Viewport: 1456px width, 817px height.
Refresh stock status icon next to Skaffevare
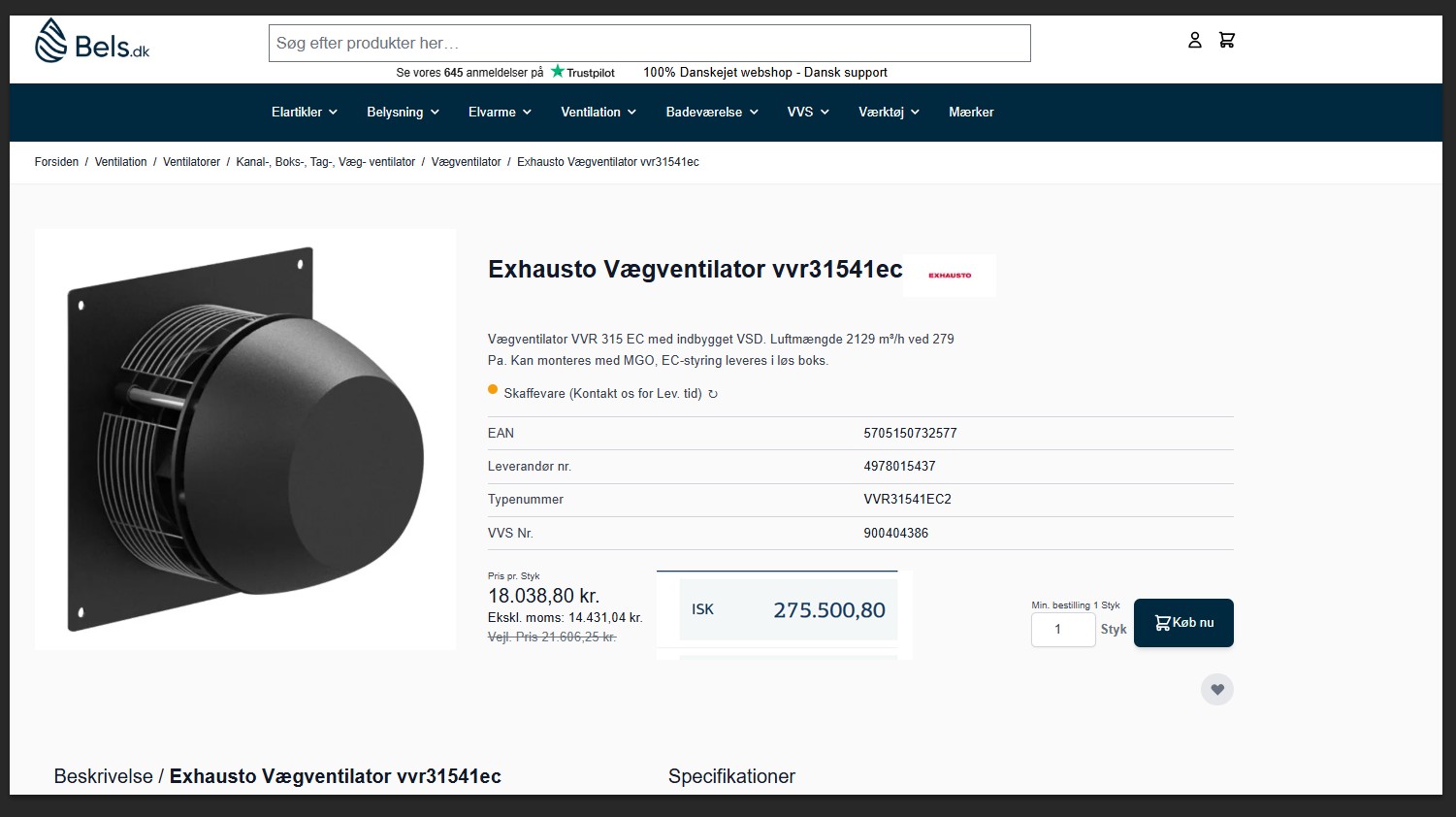(713, 394)
